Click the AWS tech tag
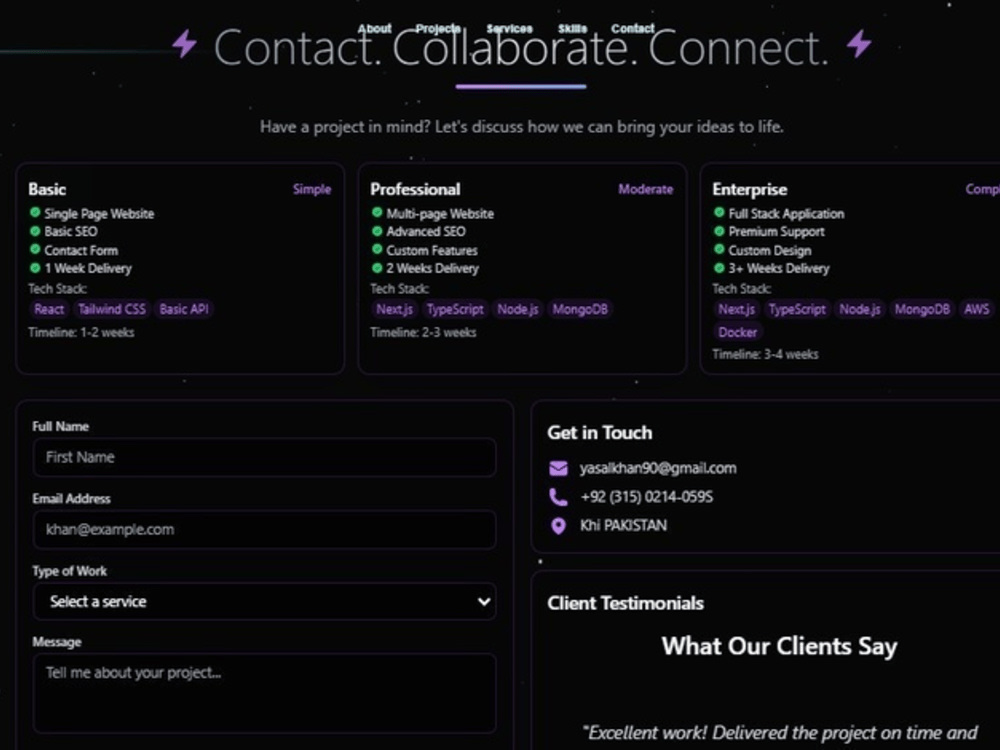Image resolution: width=1000 pixels, height=750 pixels. [x=976, y=309]
